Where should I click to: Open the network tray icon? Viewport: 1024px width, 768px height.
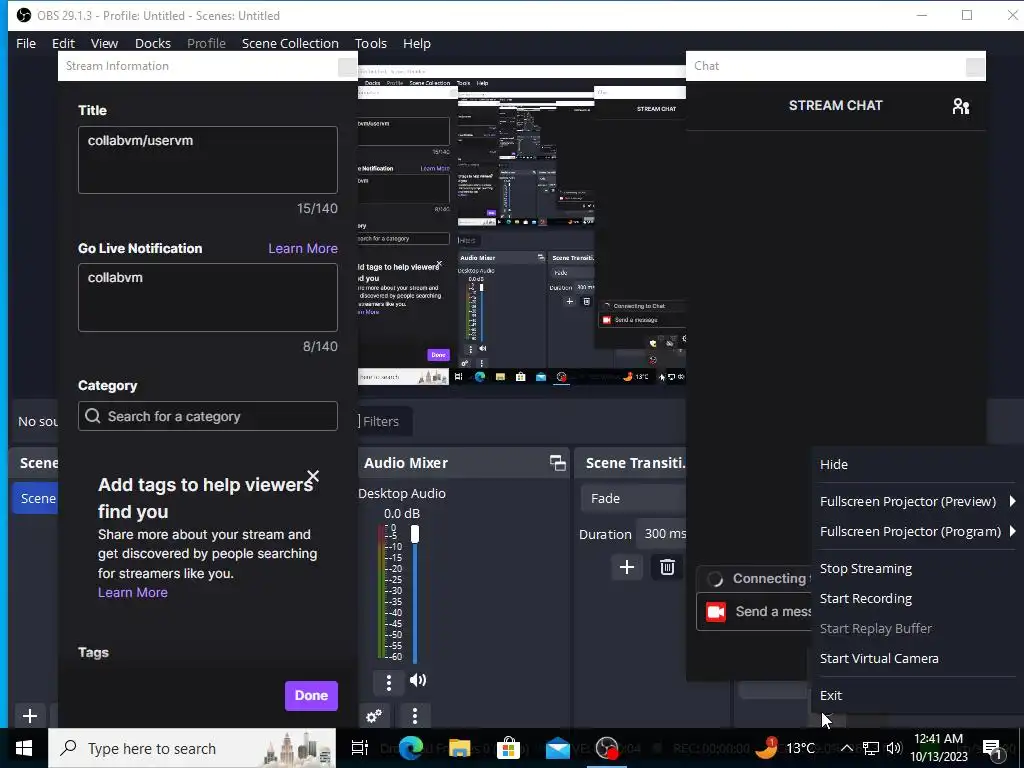pyautogui.click(x=871, y=748)
